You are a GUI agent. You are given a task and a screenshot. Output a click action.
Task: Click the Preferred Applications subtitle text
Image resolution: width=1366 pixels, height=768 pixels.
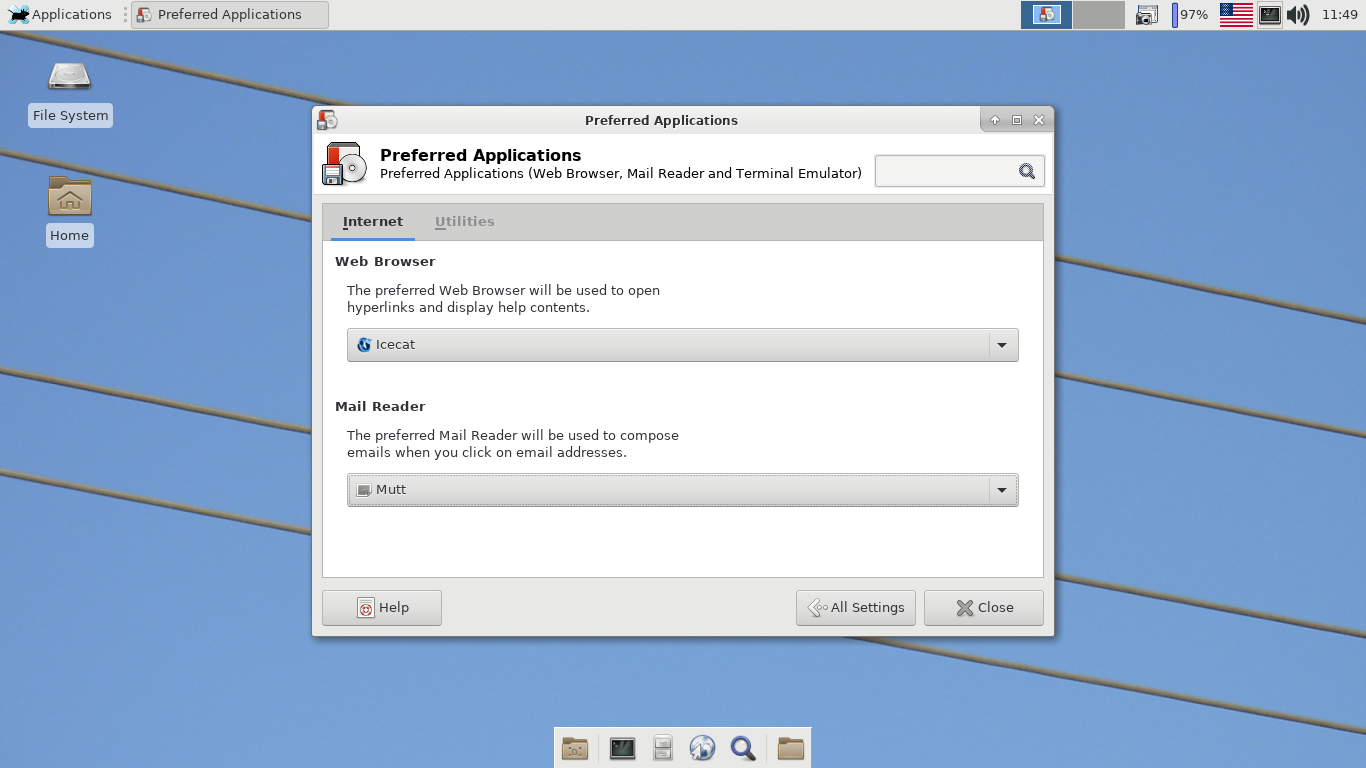(621, 174)
